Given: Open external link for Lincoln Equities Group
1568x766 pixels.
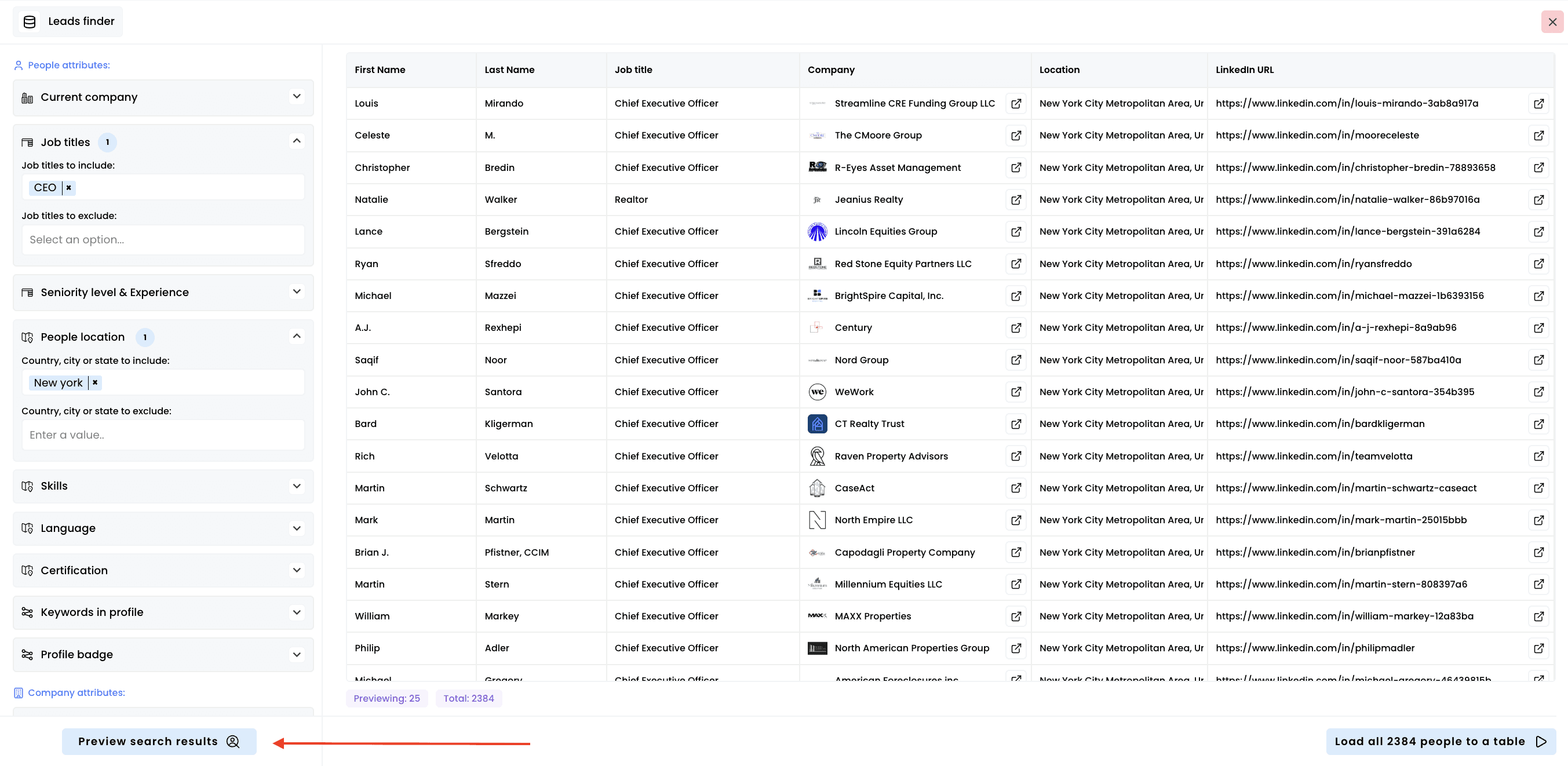Looking at the screenshot, I should [1016, 231].
